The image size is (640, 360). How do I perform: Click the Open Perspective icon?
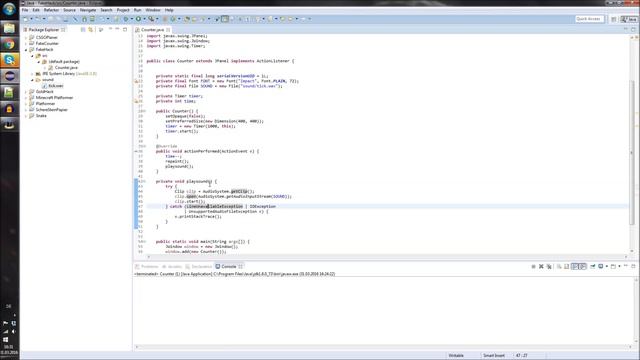pos(613,19)
